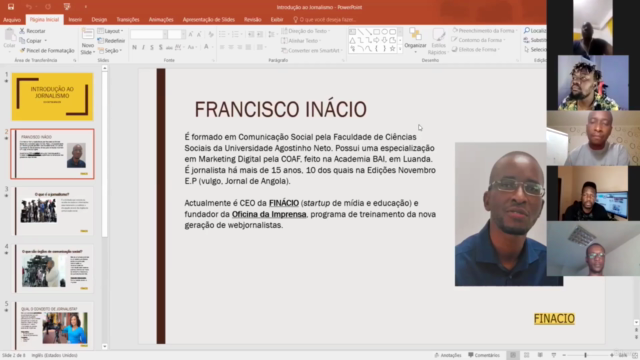The image size is (640, 360).
Task: Switch to Apresentação de Slides tab
Action: pos(209,20)
